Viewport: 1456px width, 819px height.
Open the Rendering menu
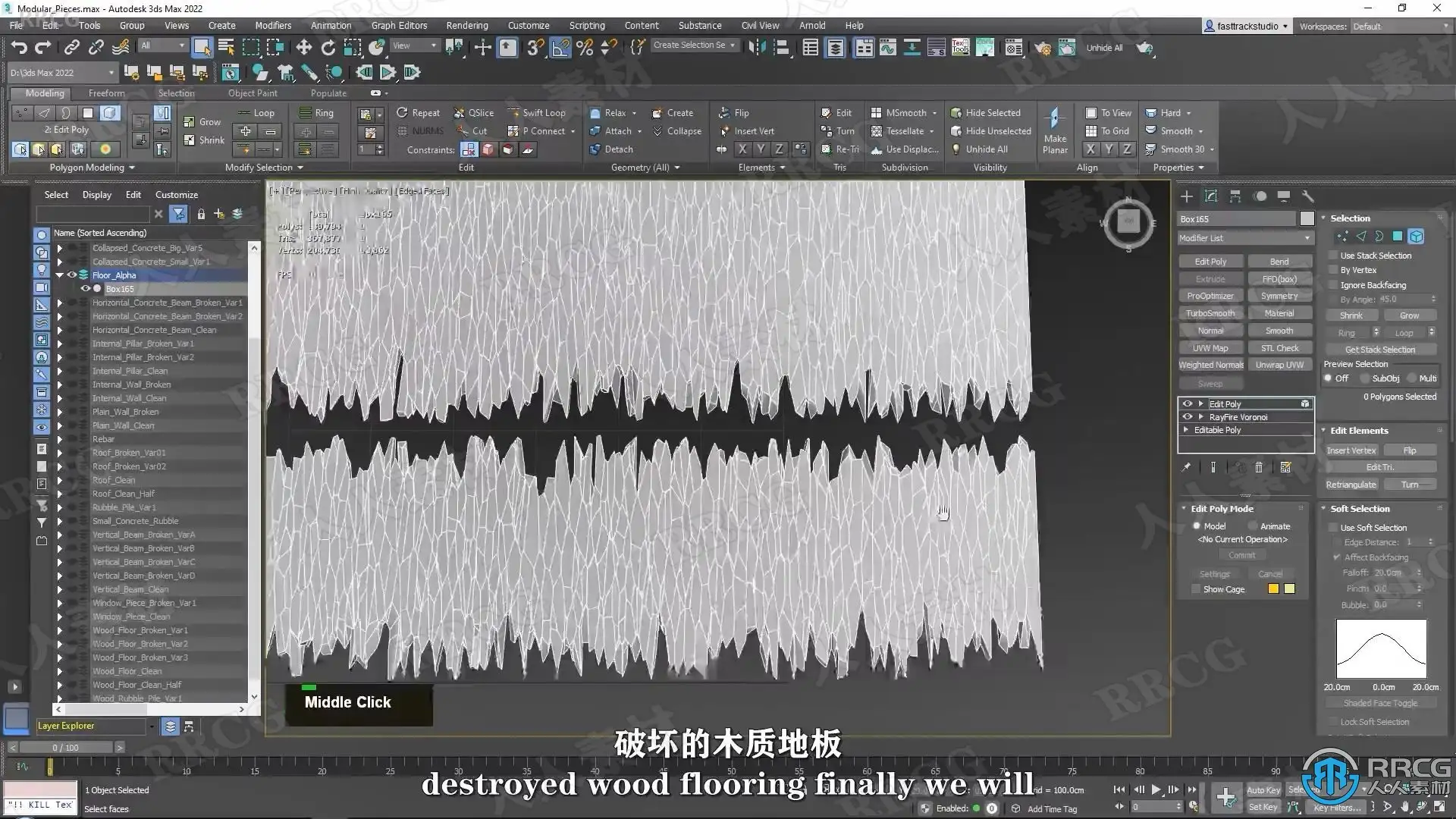pyautogui.click(x=466, y=25)
